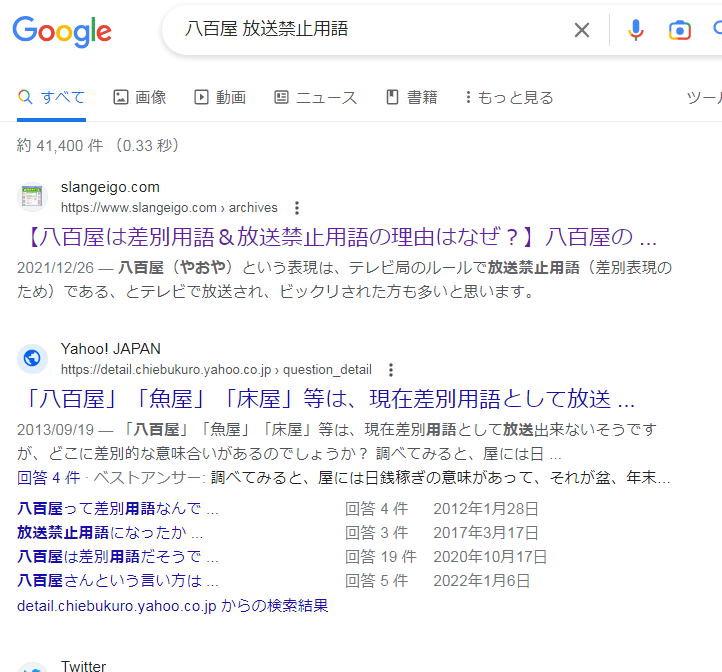Click the date 2020年10月17日
This screenshot has height=672, width=722.
490,557
